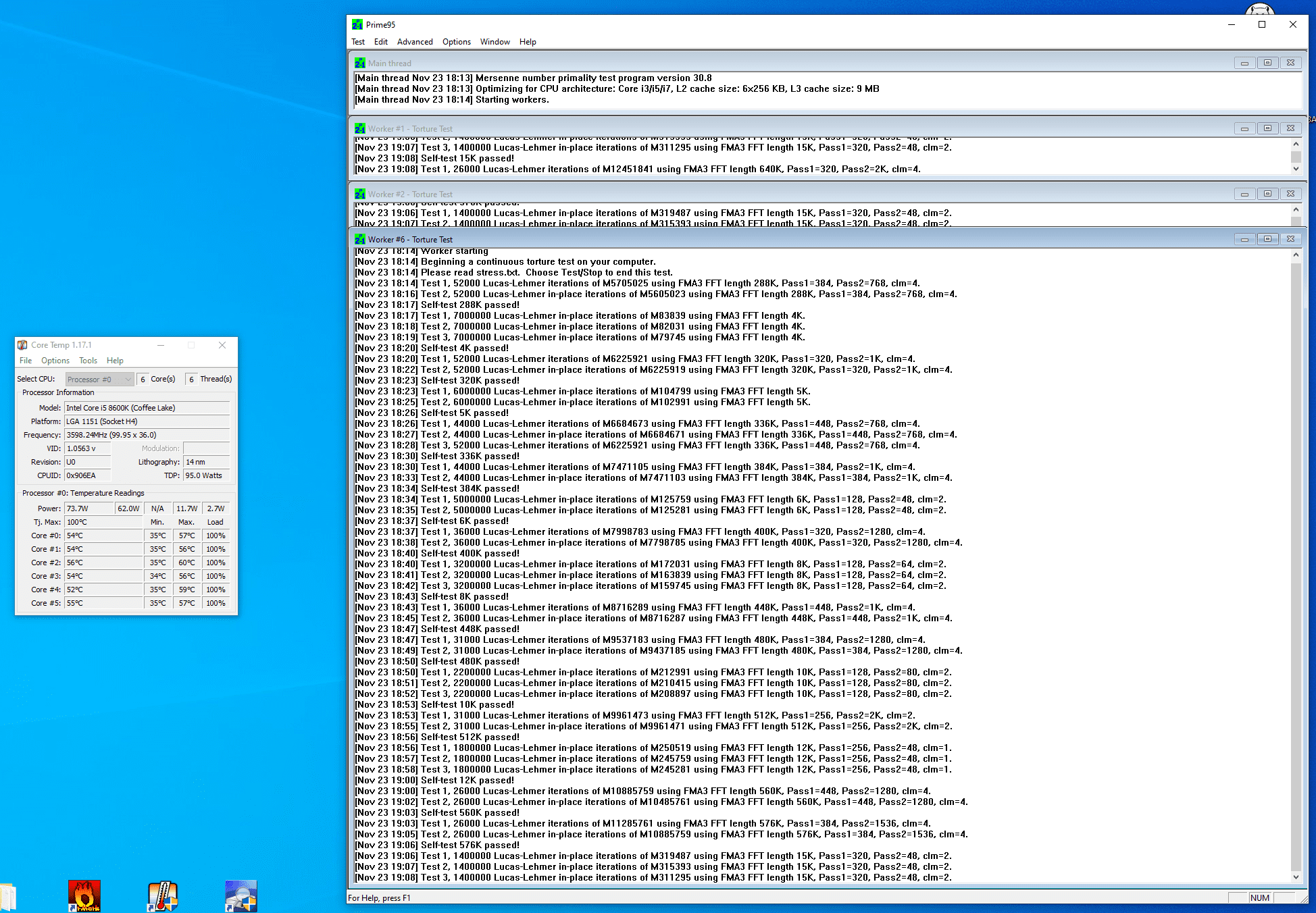Open the Advanced menu in Prime95

(x=415, y=42)
